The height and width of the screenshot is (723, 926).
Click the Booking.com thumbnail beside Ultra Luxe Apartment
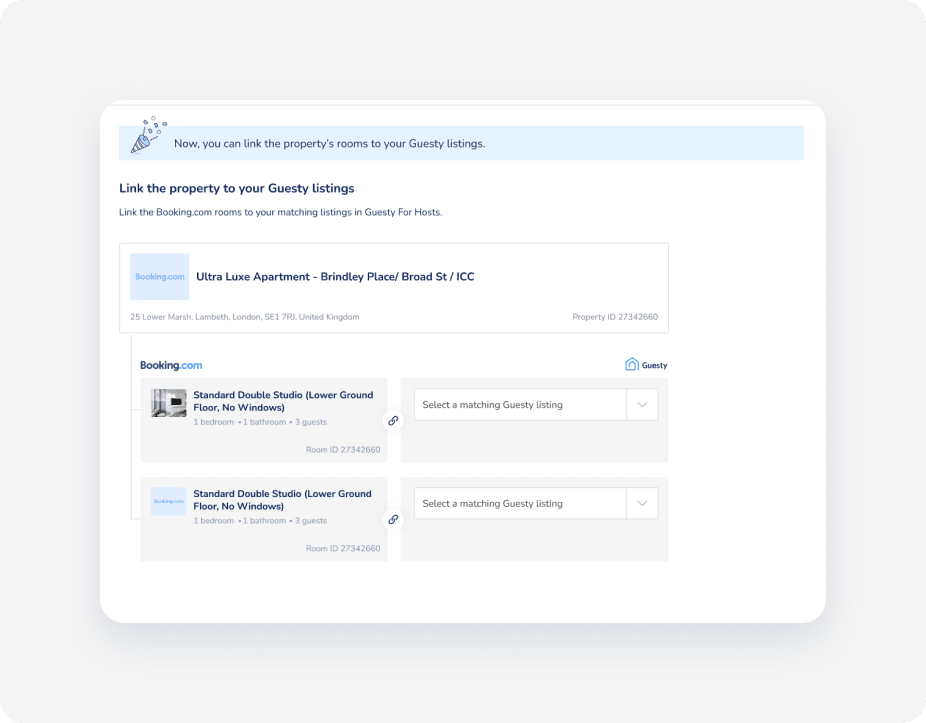coord(159,276)
